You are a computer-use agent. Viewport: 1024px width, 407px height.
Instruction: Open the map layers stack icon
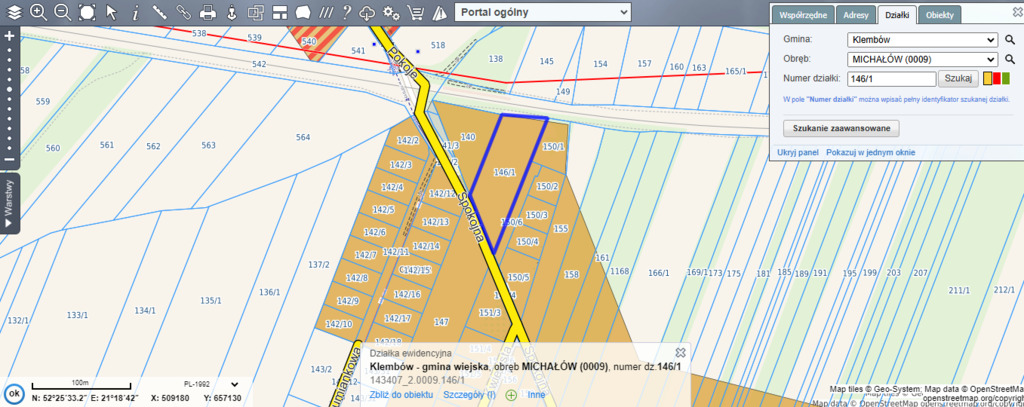[x=13, y=13]
